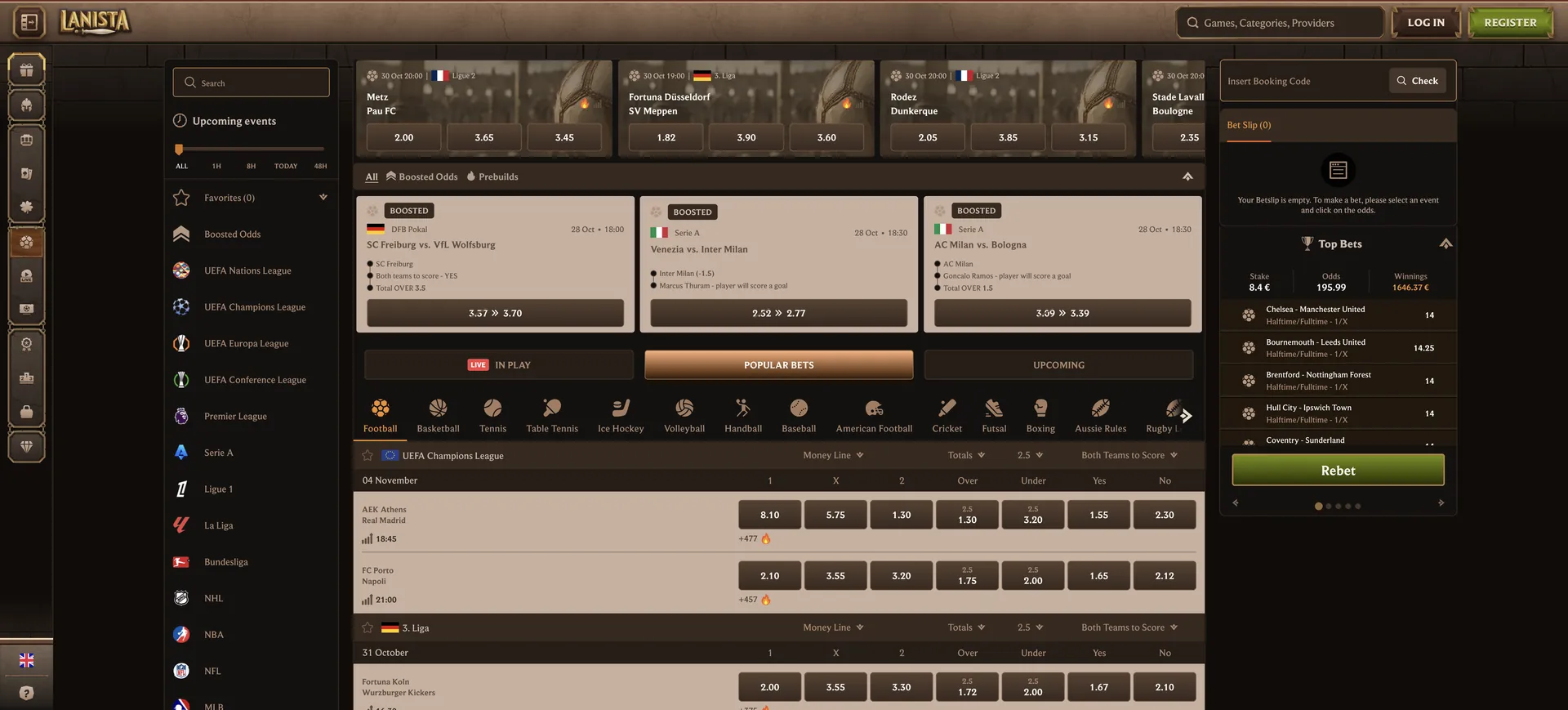Favorite the UEFA Champions League with star
Screen dimensions: 1568x710
coord(367,456)
